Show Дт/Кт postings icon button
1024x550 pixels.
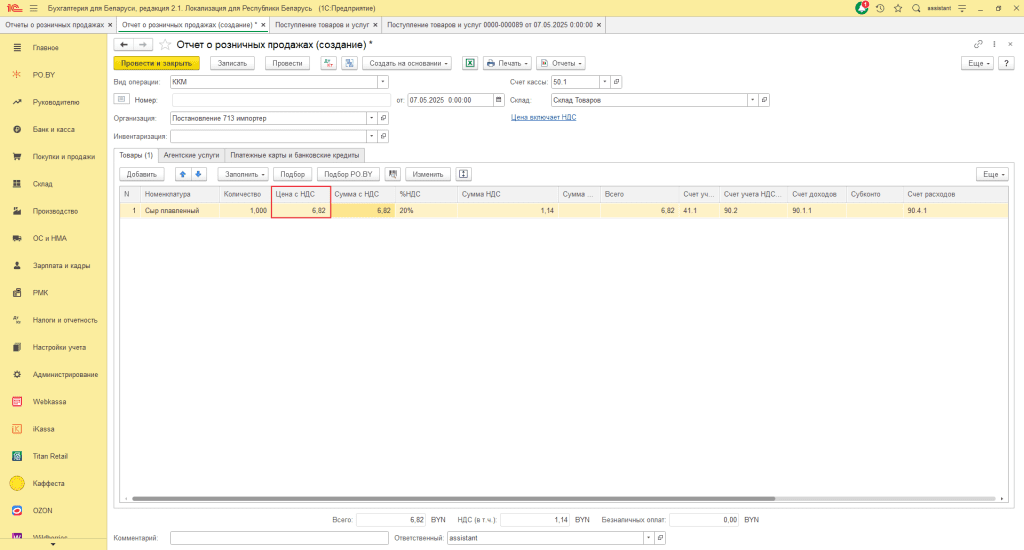point(328,63)
